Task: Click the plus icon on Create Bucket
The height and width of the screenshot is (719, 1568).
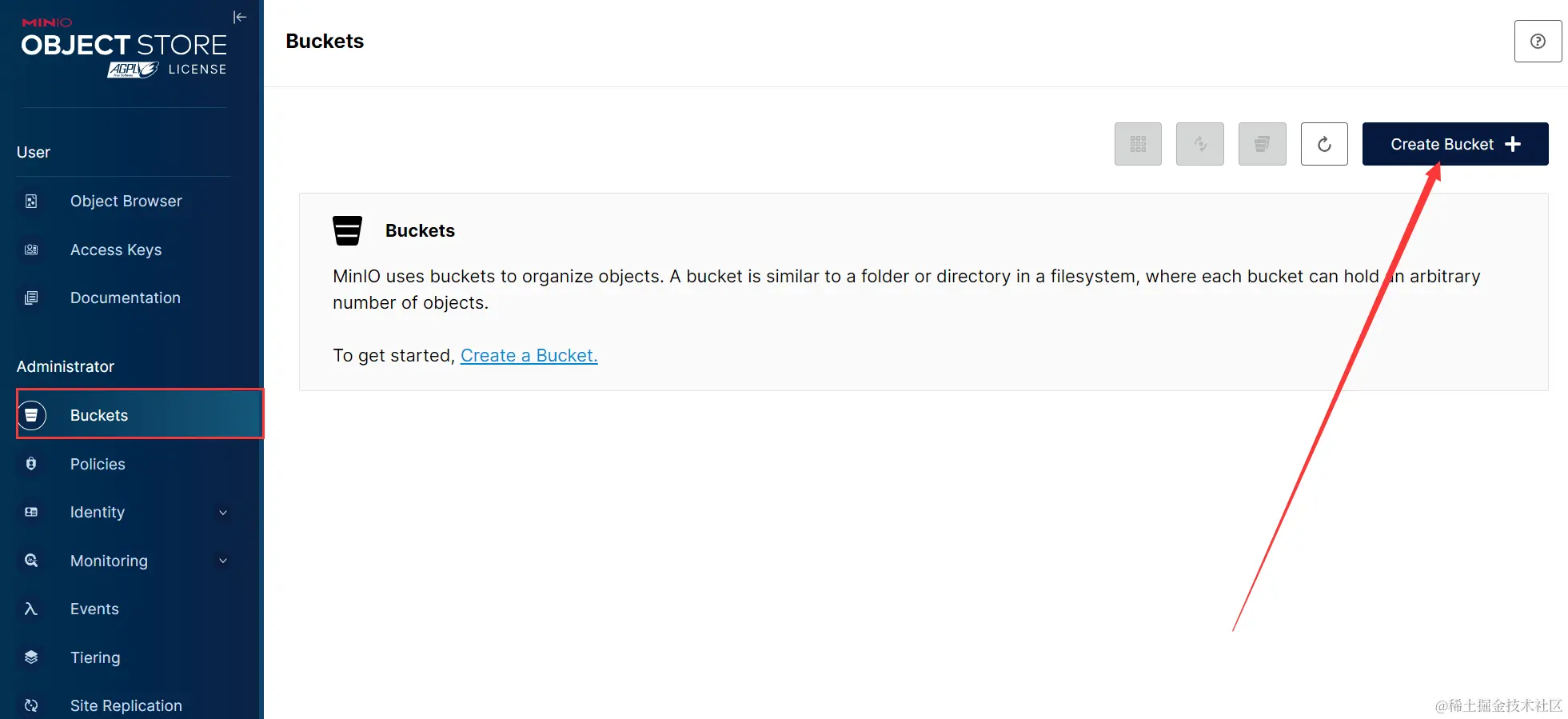Action: click(1513, 144)
